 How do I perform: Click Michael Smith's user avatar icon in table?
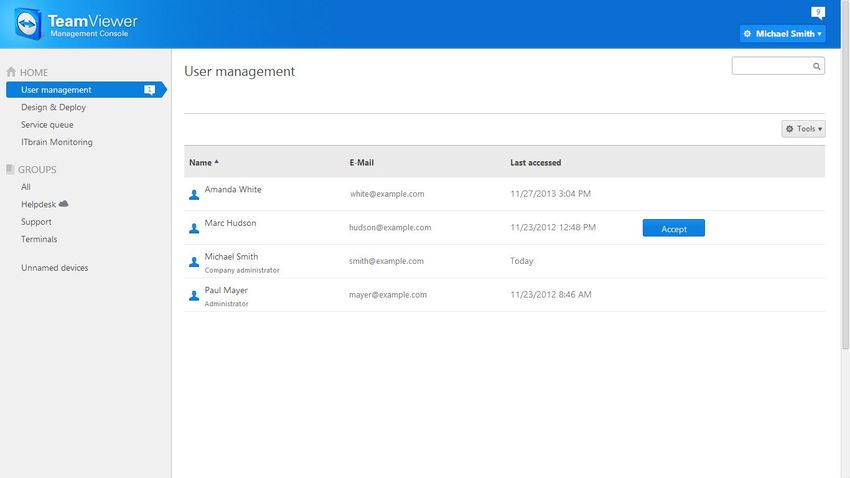tap(194, 262)
